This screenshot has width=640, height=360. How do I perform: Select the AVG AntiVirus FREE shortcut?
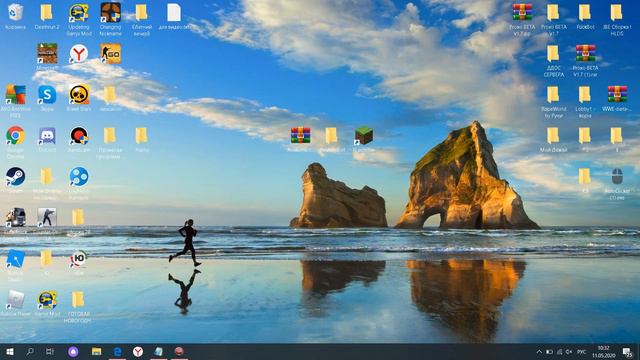(x=16, y=95)
